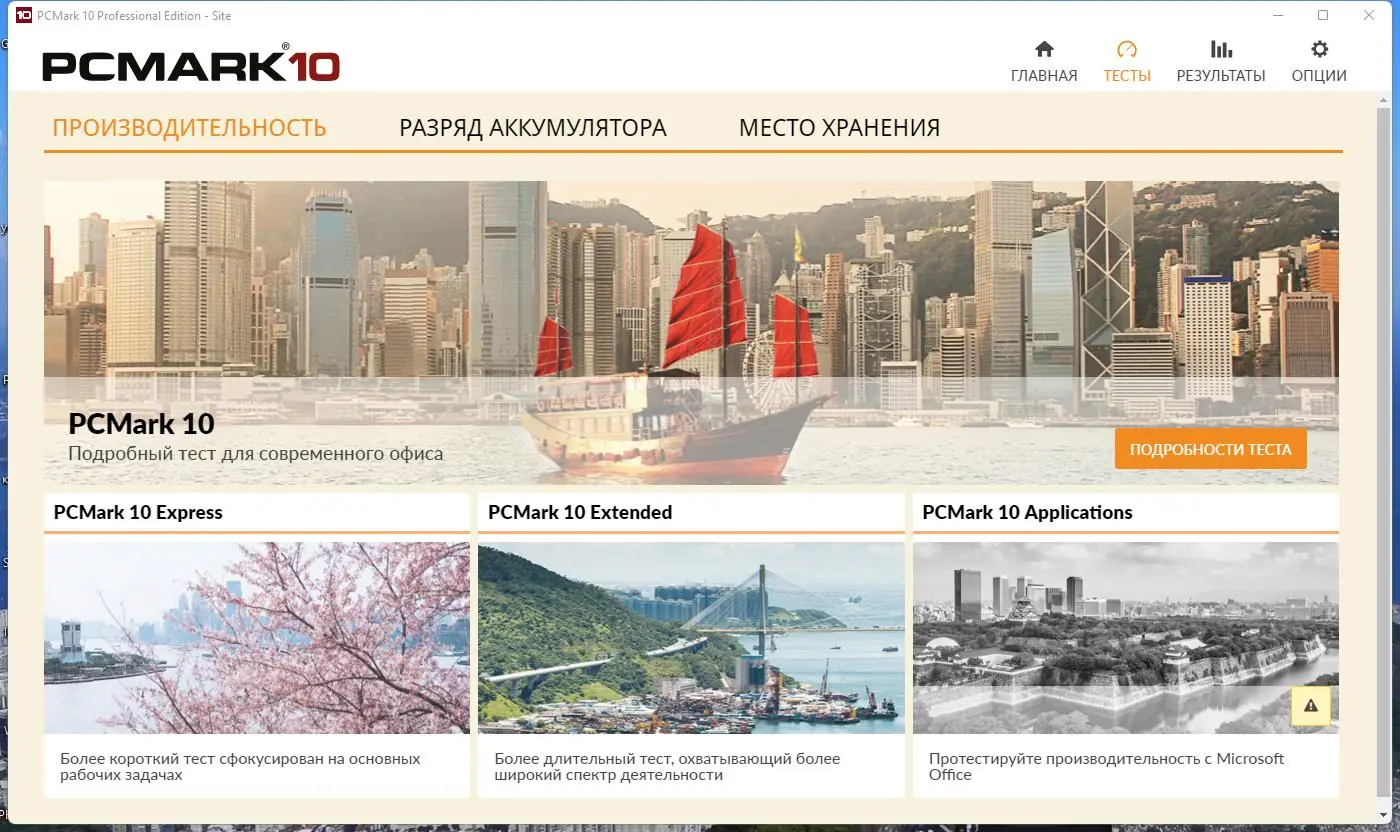
Task: Click the Extended description 'Более длительный тест'
Action: pyautogui.click(x=667, y=766)
